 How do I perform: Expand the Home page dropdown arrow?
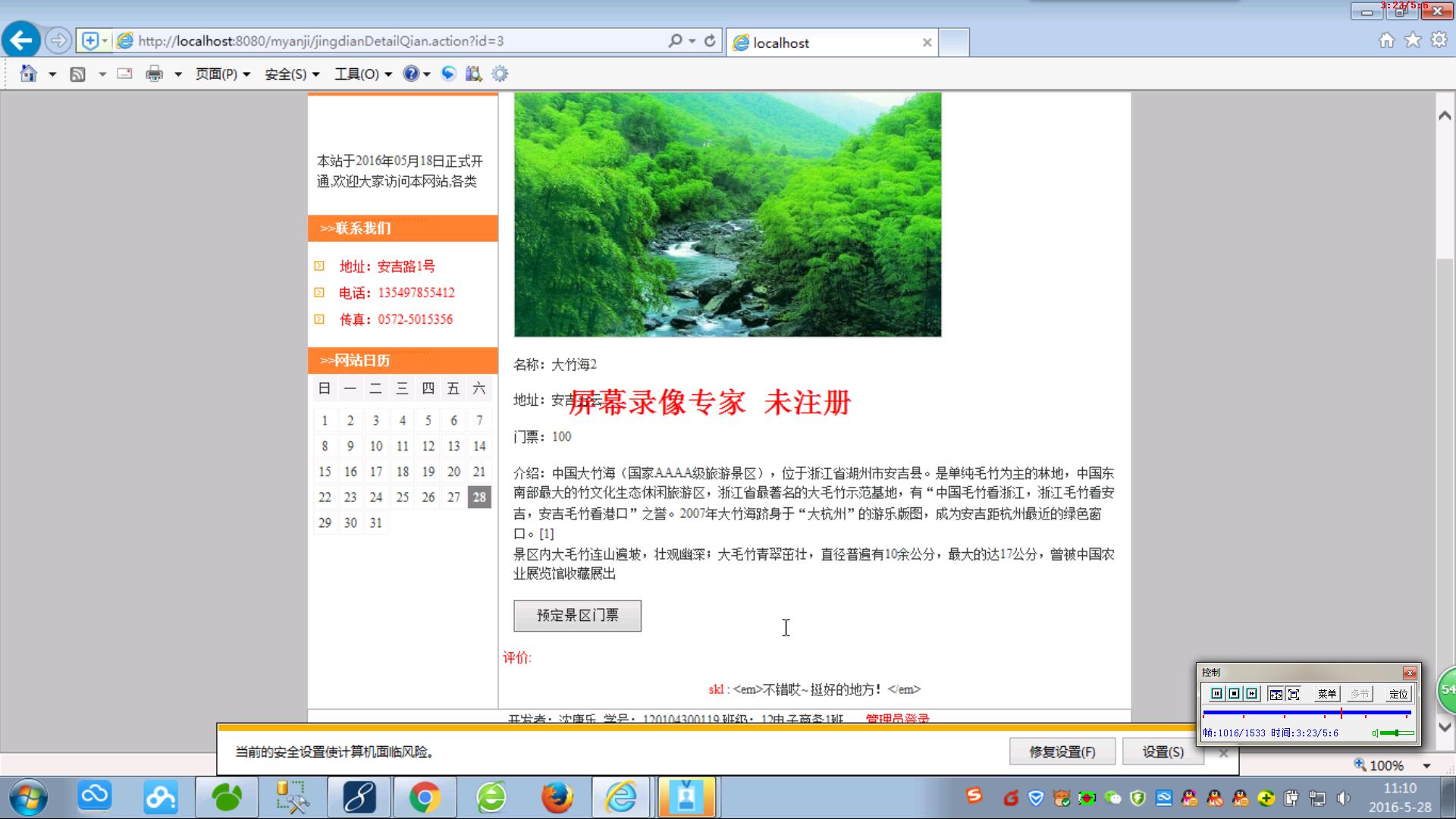52,74
